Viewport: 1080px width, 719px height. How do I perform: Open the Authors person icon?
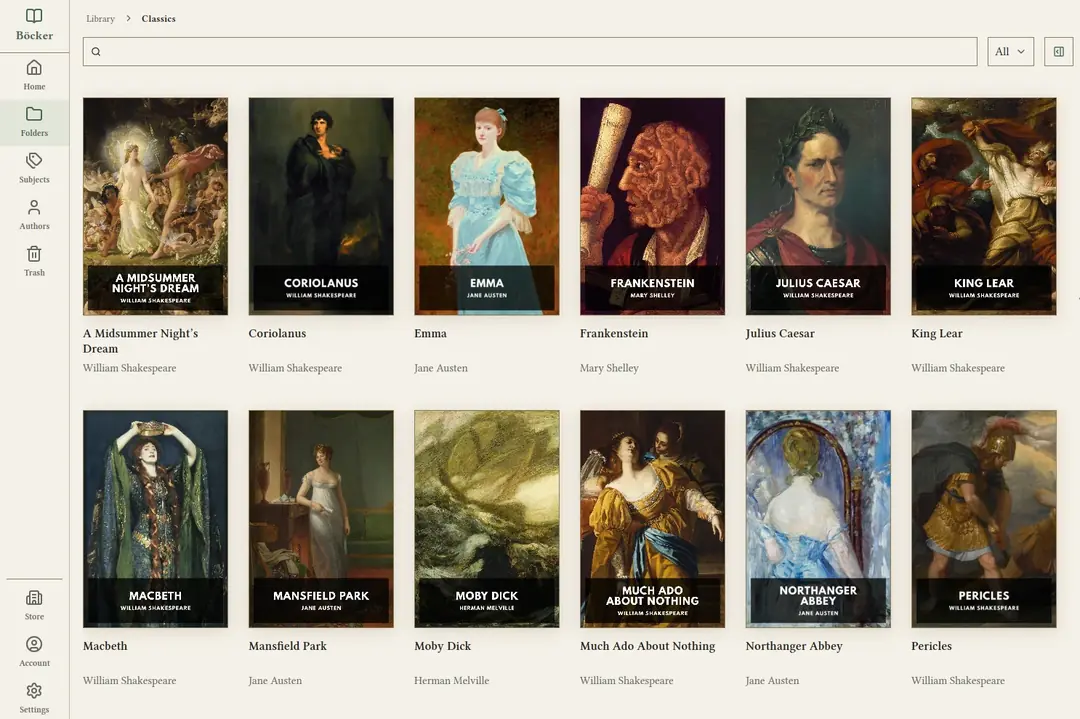[x=34, y=207]
